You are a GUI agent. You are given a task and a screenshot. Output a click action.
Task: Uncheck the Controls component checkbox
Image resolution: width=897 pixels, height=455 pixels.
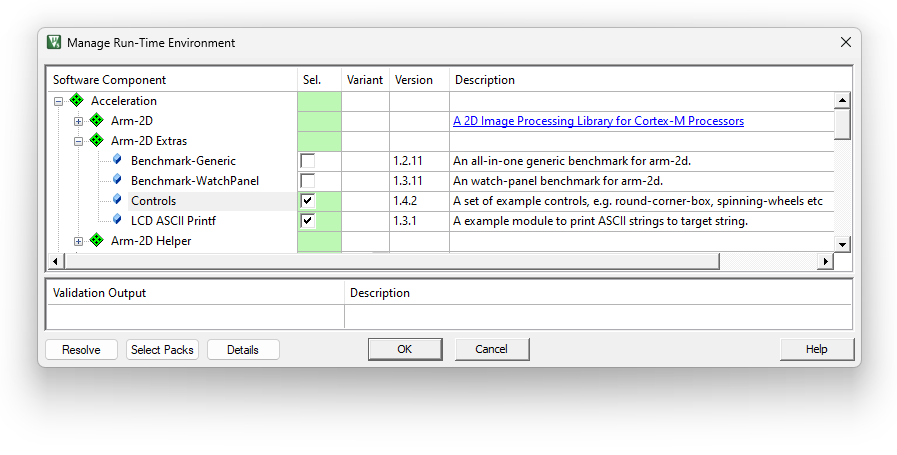pos(308,201)
